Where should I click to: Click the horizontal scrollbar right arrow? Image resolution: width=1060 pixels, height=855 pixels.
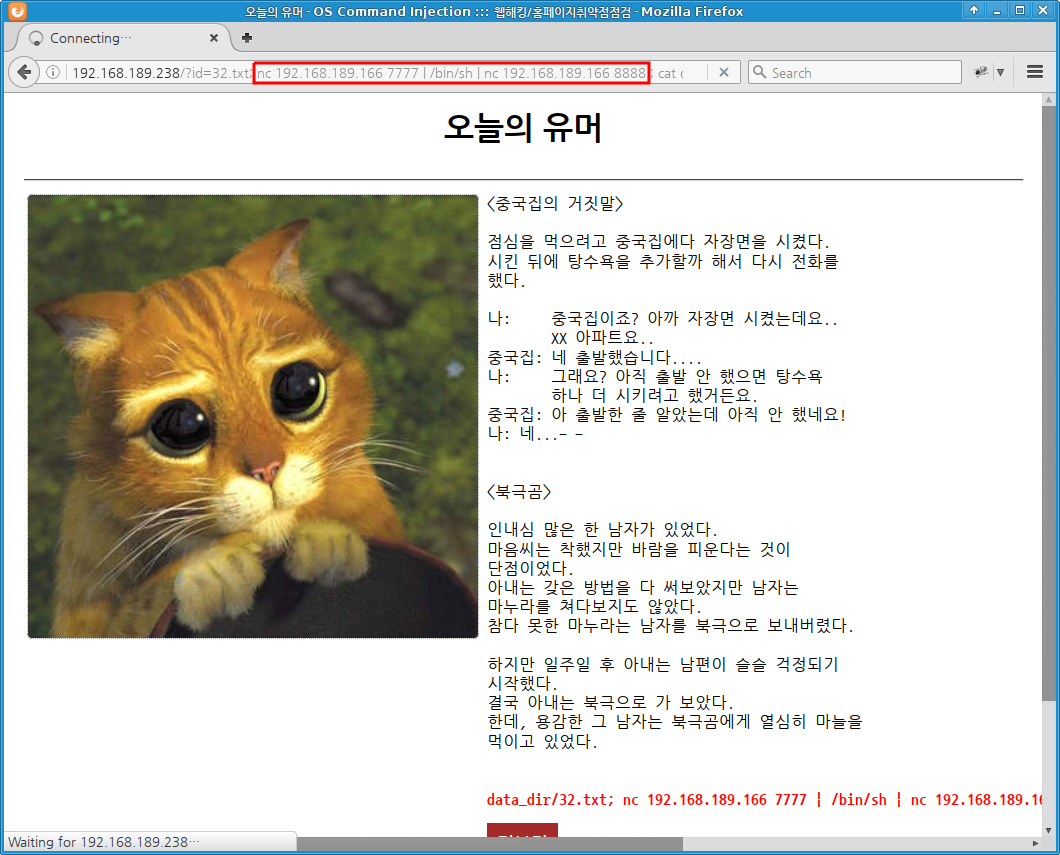pyautogui.click(x=1035, y=844)
